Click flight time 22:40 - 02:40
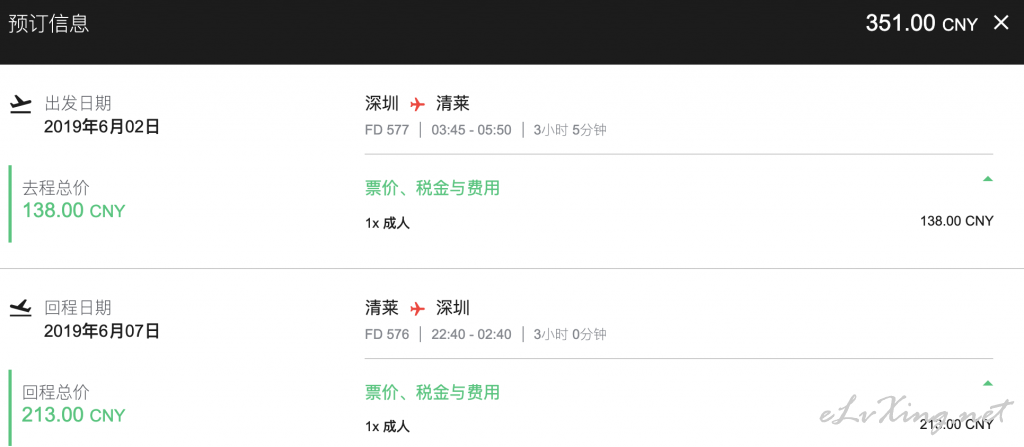Screen dimensions: 1024x447 click(472, 335)
